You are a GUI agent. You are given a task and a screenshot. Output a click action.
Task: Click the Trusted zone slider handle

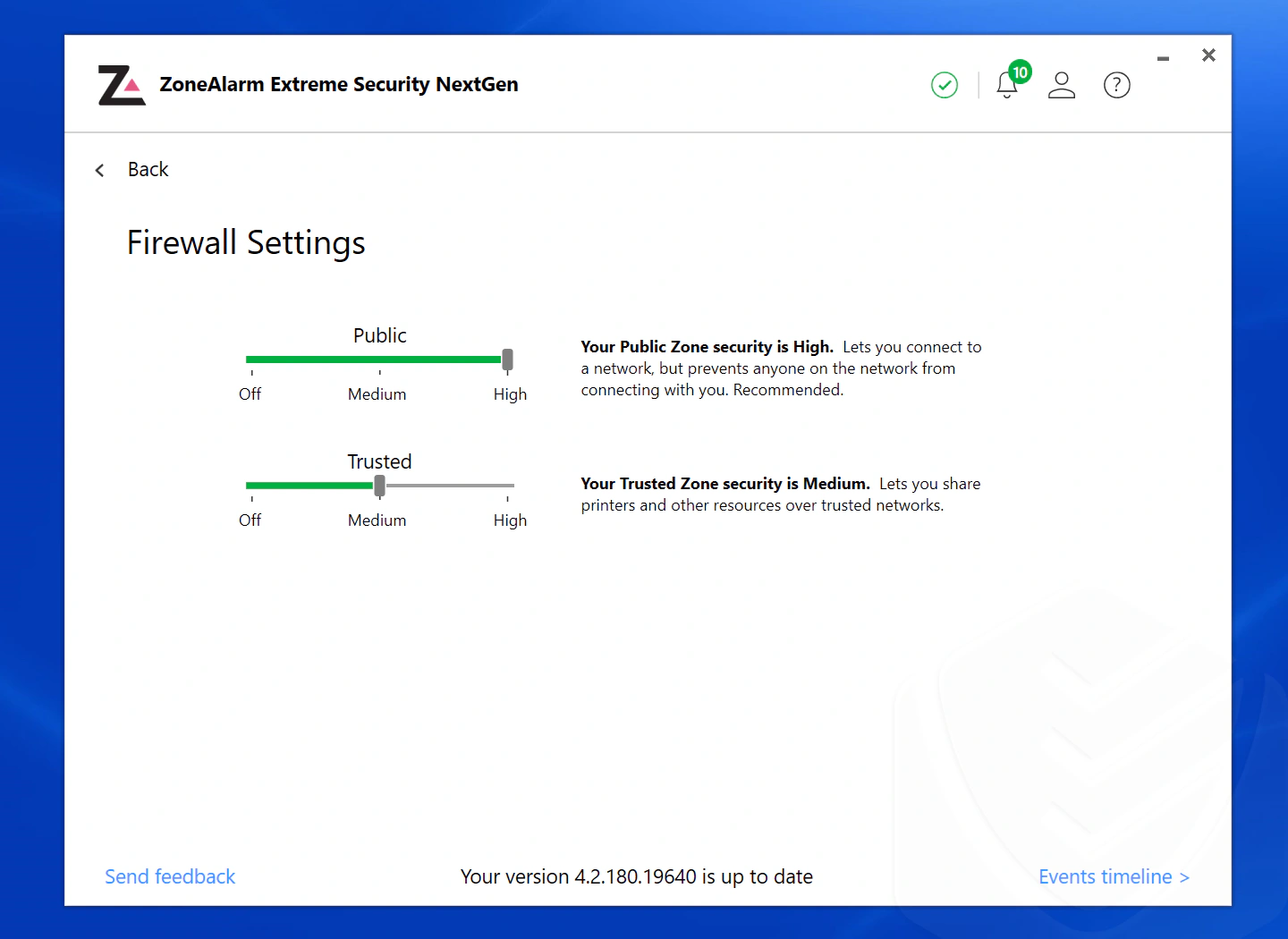(x=379, y=486)
